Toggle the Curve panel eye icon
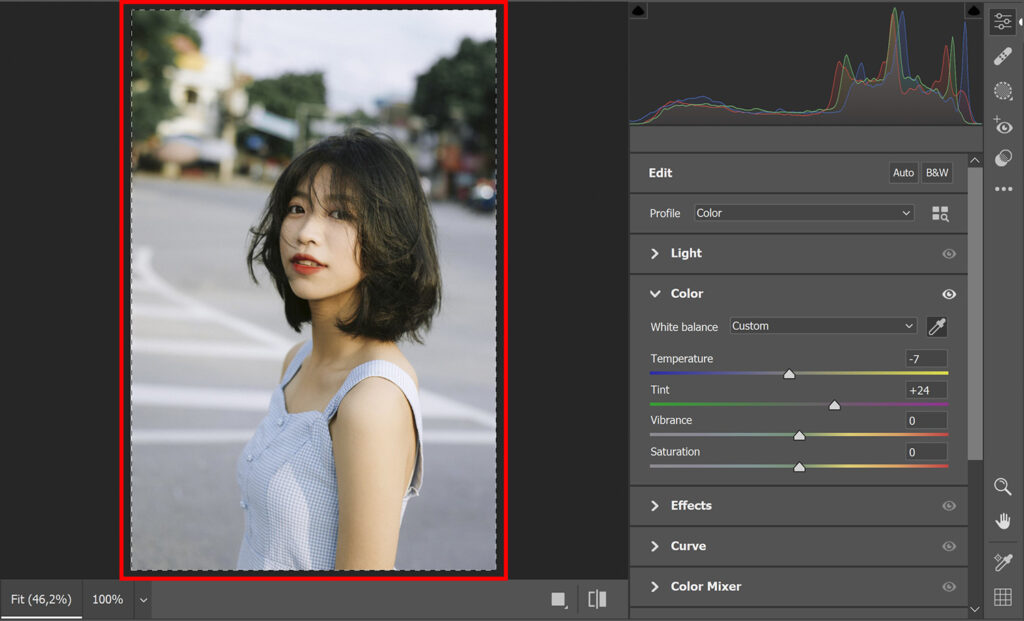The height and width of the screenshot is (621, 1024). (949, 546)
